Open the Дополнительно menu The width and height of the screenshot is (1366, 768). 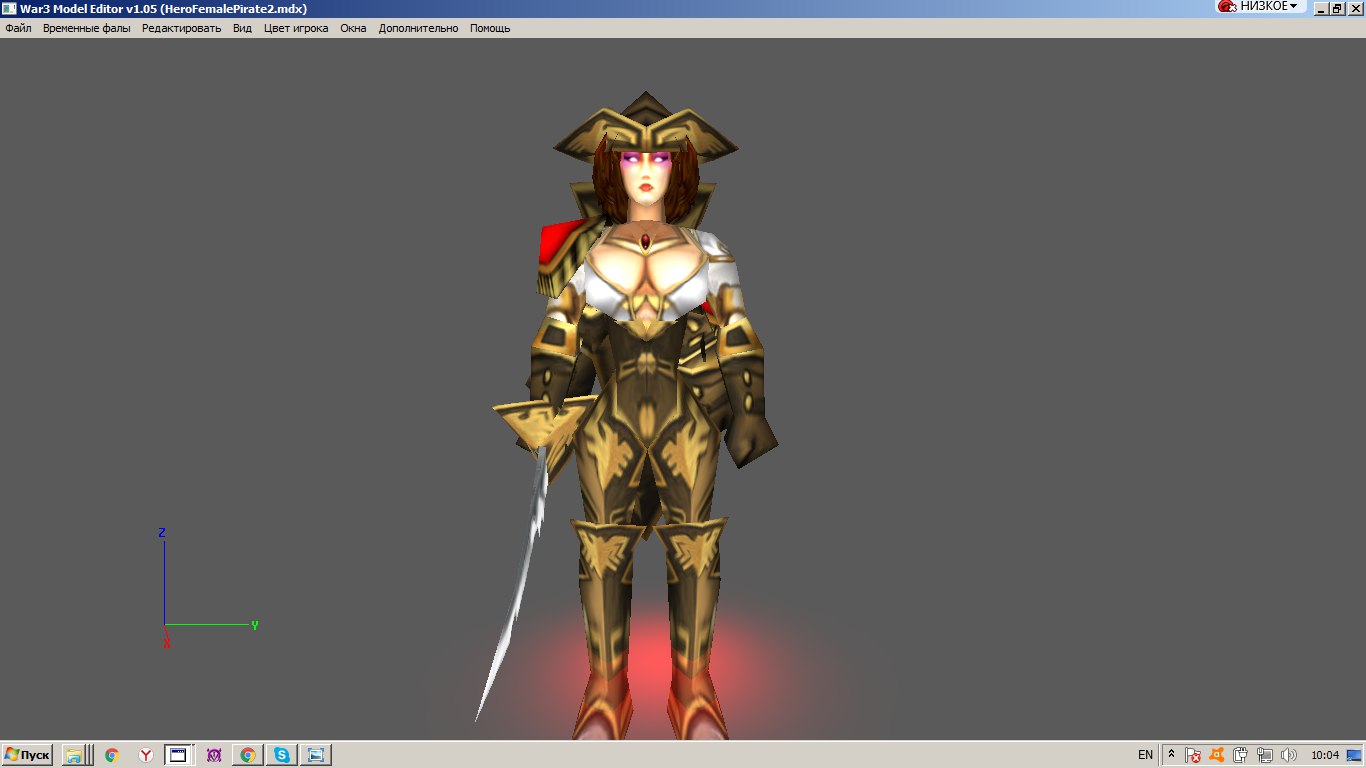click(x=418, y=28)
